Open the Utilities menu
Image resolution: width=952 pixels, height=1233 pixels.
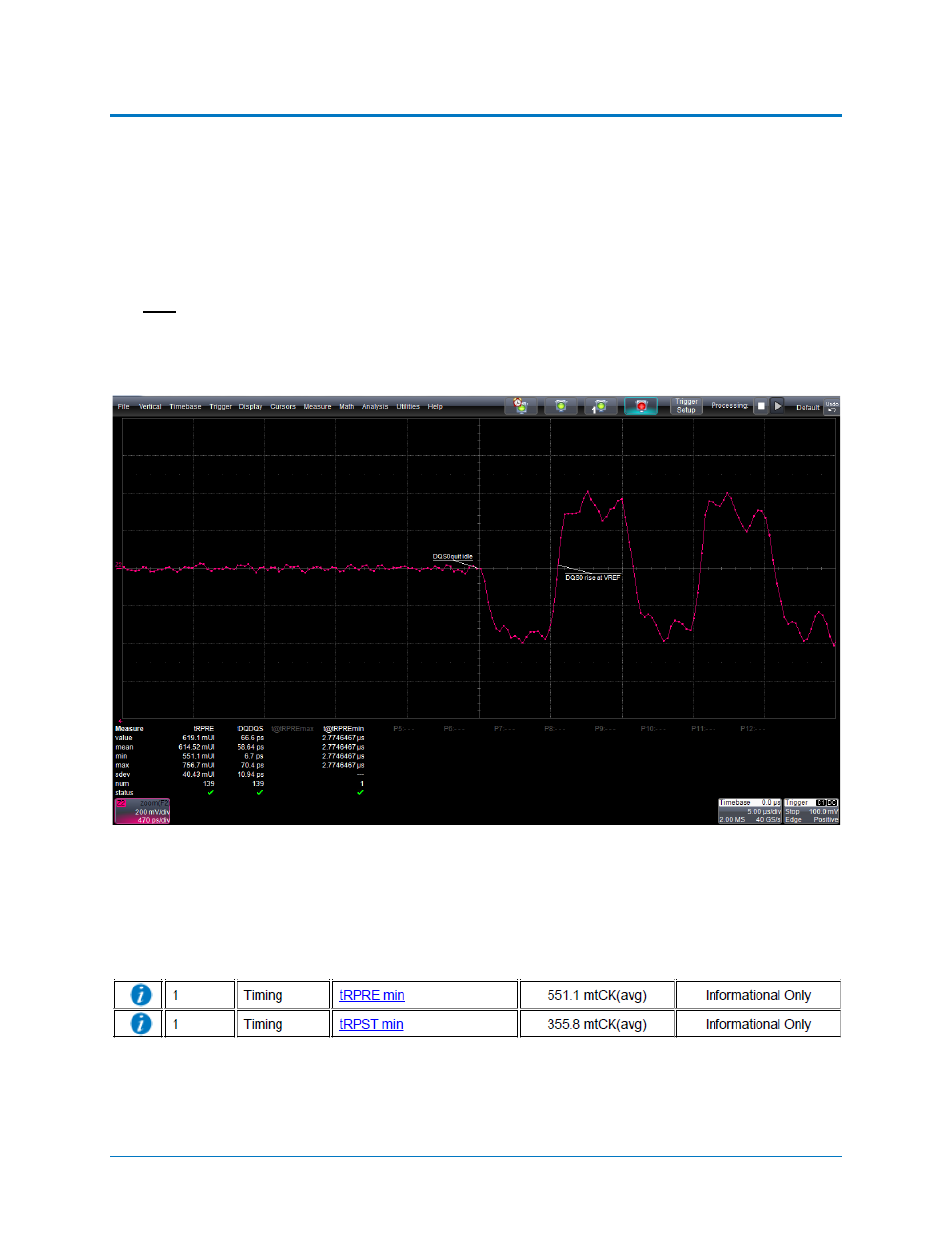tap(408, 407)
